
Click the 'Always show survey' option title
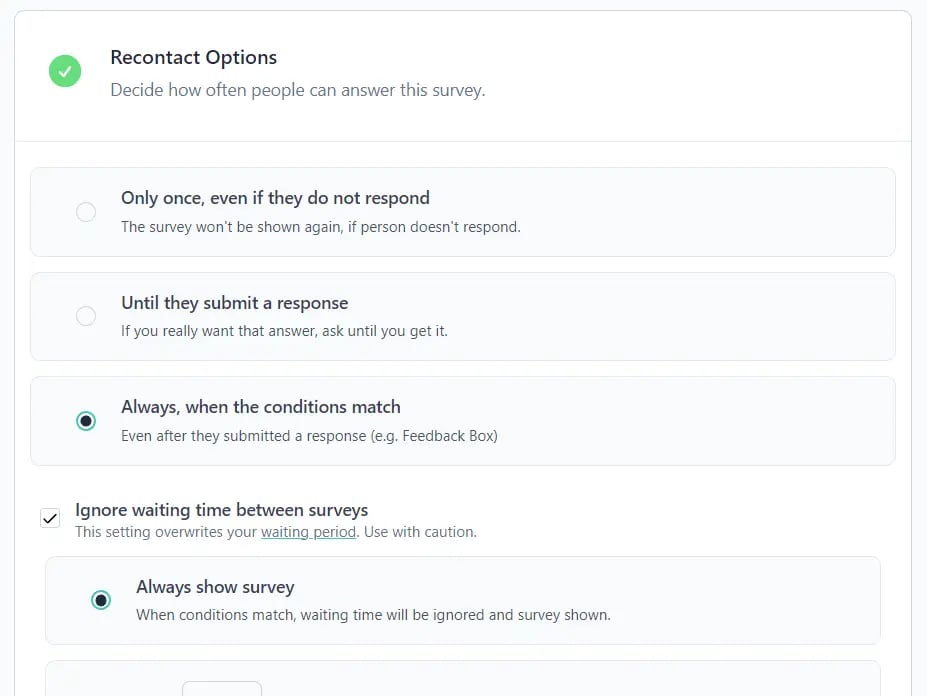tap(215, 587)
